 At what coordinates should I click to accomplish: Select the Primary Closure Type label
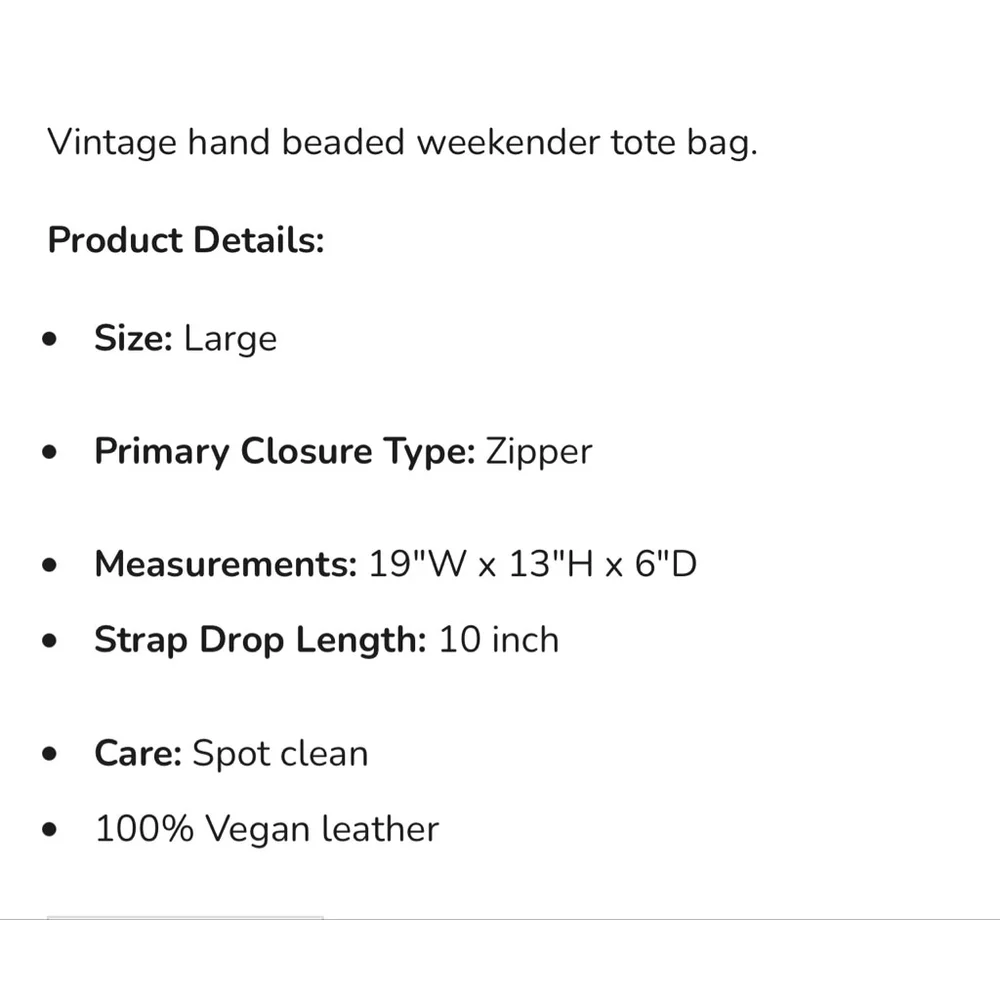click(284, 452)
